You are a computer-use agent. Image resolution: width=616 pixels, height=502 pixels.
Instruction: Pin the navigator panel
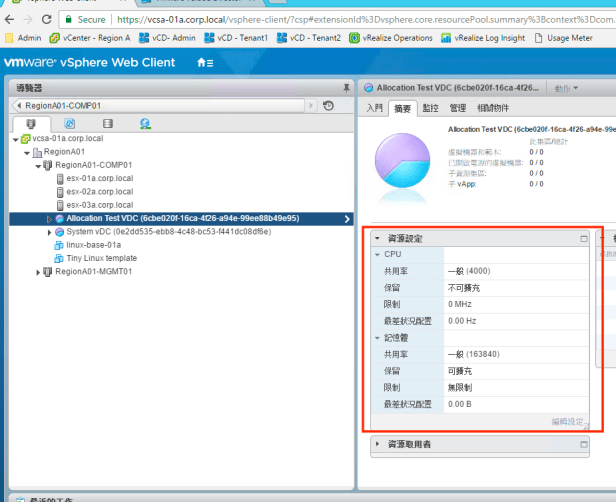click(346, 88)
